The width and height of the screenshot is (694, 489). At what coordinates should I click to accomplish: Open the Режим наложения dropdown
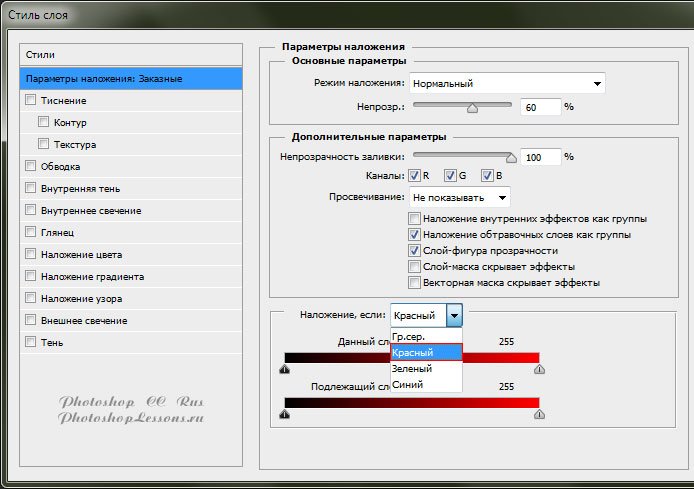[507, 83]
